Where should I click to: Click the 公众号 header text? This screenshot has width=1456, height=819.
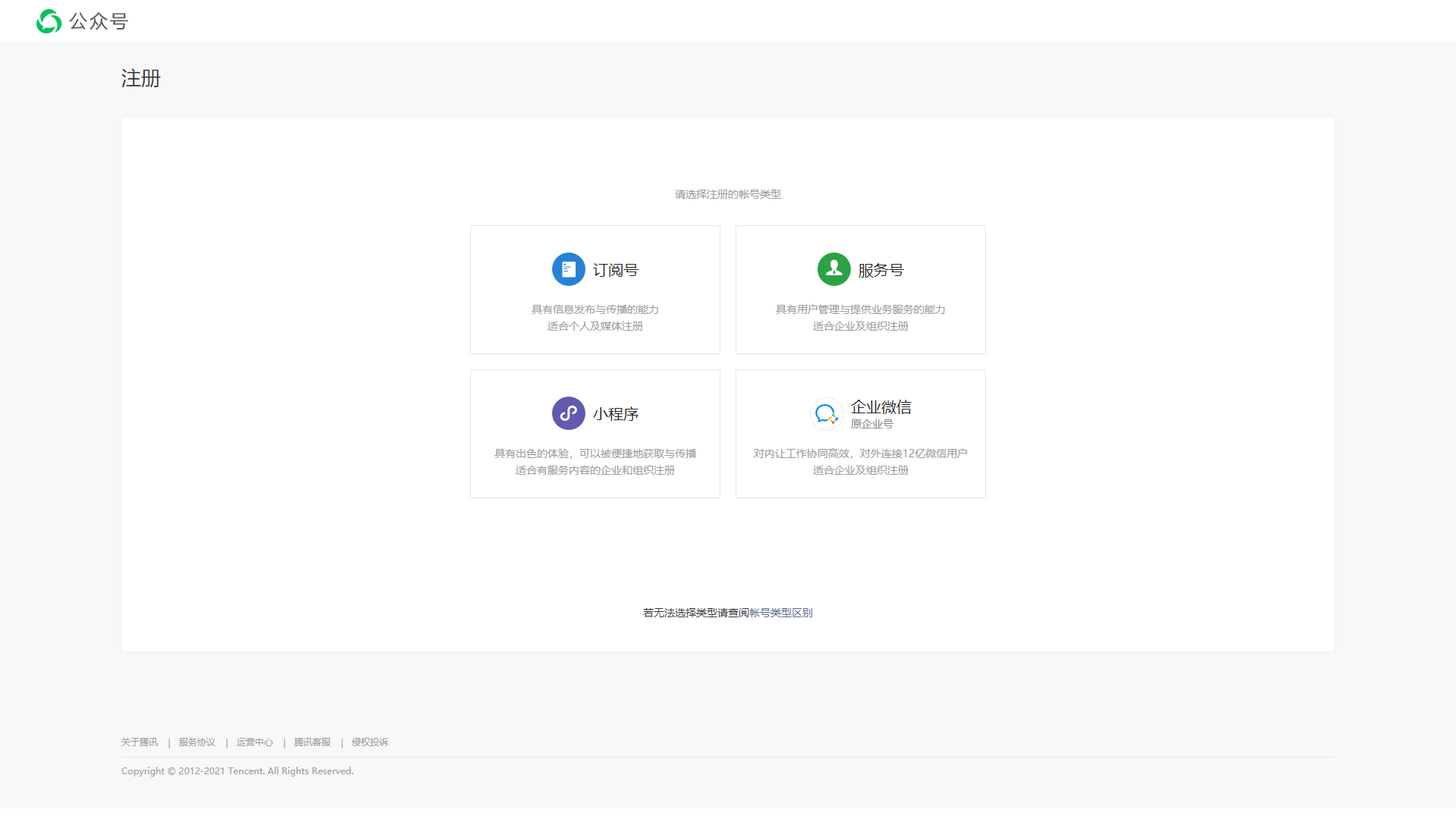tap(99, 21)
